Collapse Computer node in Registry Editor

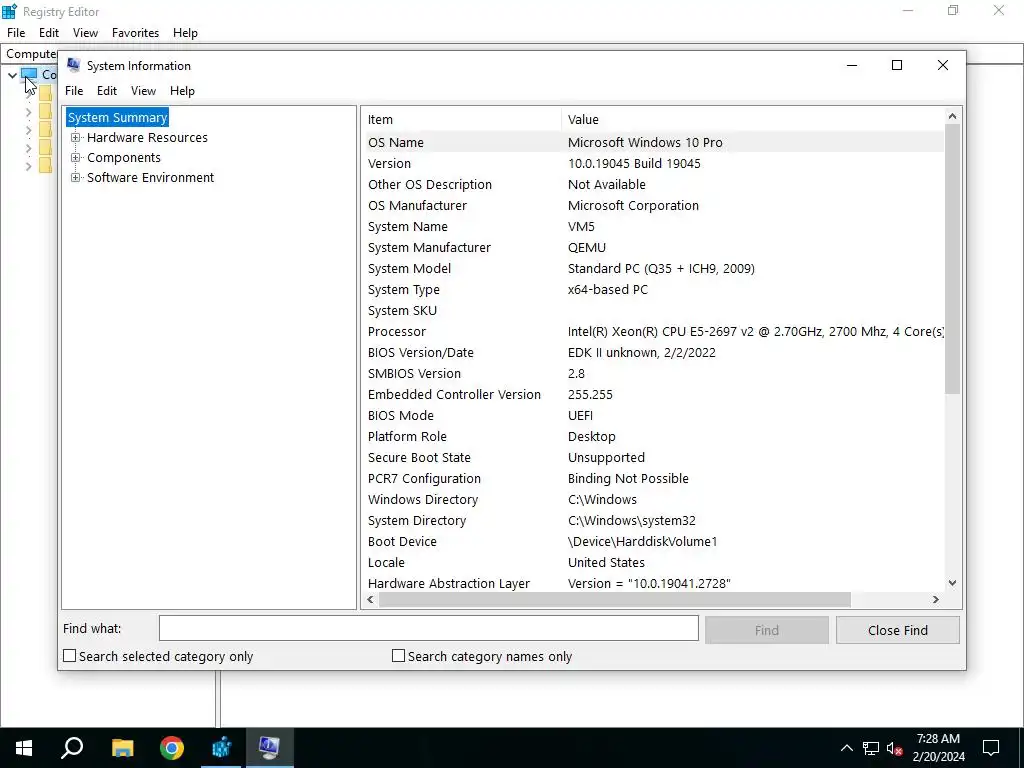pyautogui.click(x=12, y=75)
